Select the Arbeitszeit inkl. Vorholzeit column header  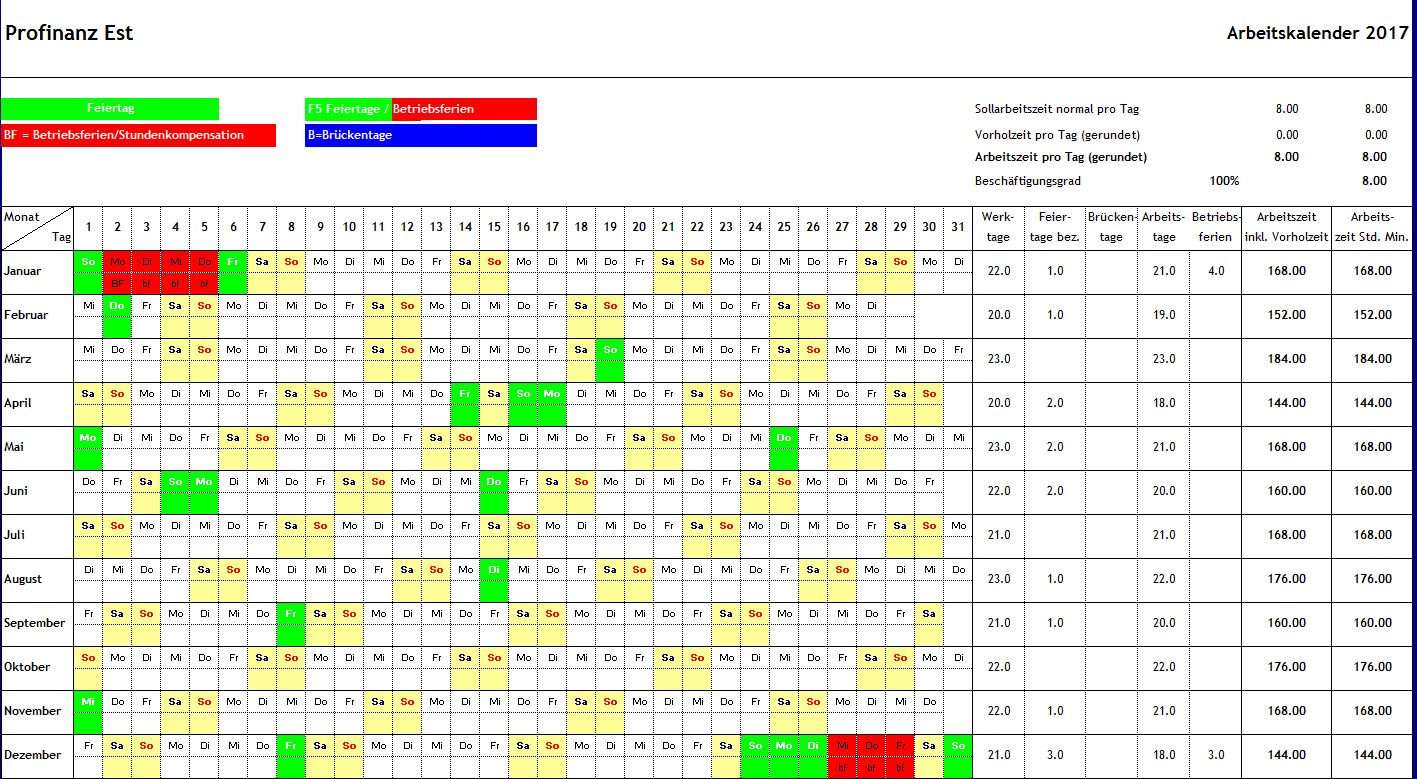1285,227
